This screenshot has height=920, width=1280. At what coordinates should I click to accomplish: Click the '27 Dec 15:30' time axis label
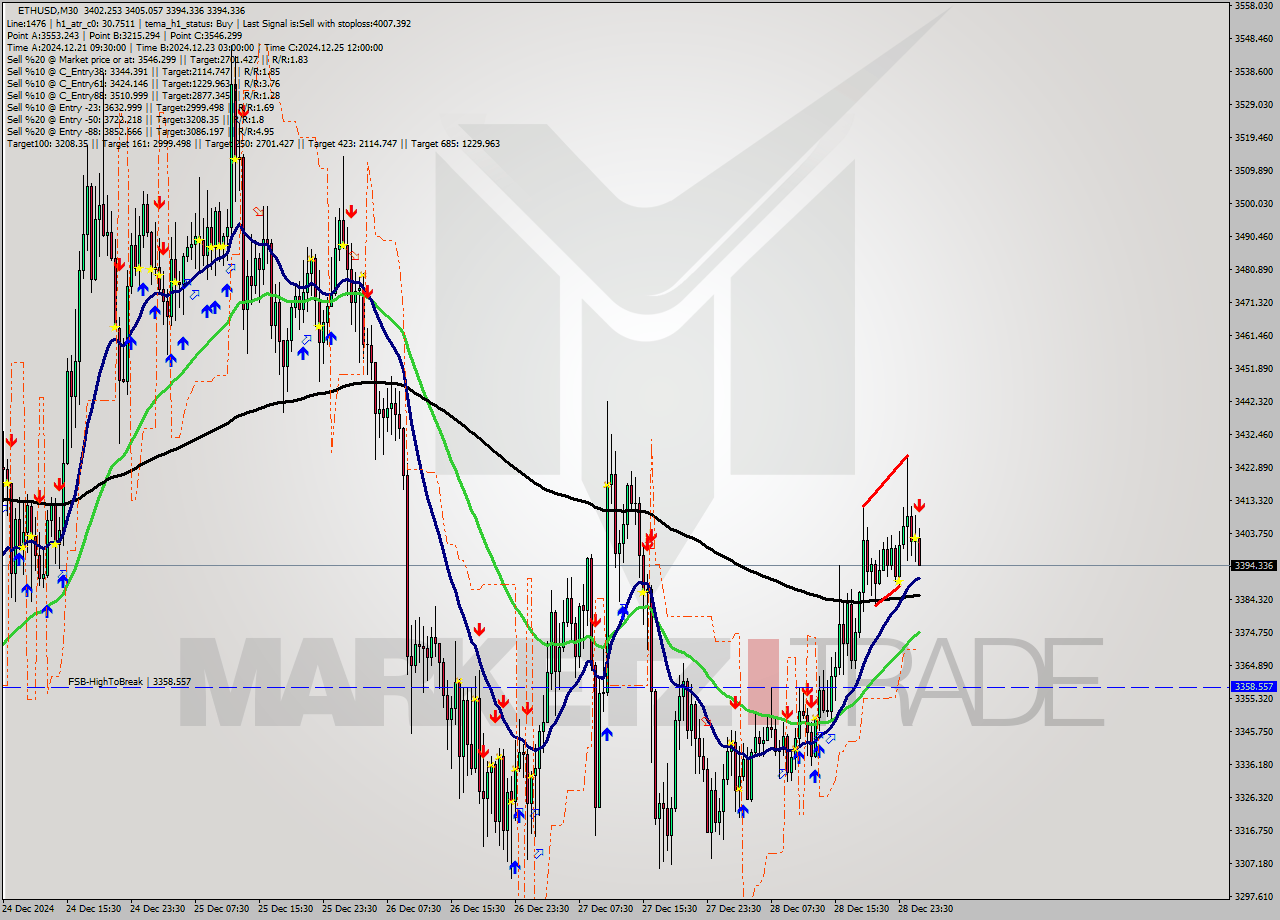[x=669, y=909]
